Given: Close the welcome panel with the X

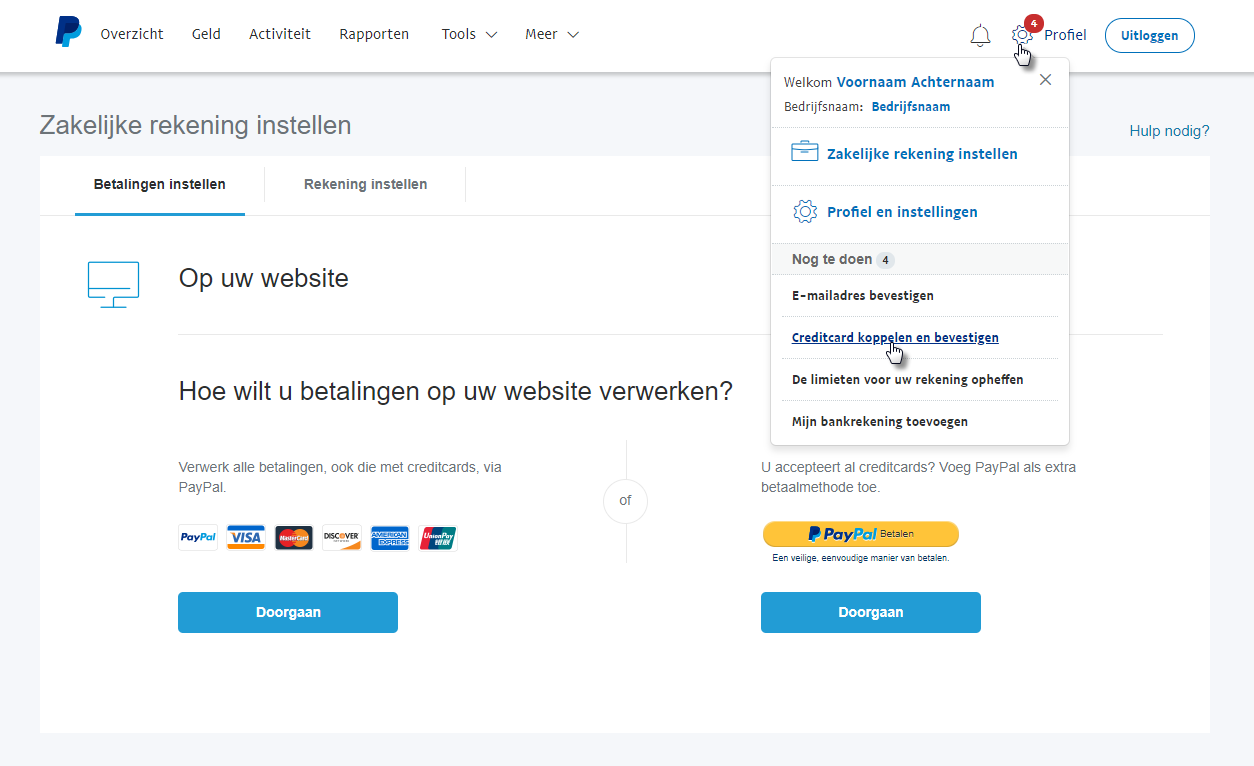Looking at the screenshot, I should 1045,79.
